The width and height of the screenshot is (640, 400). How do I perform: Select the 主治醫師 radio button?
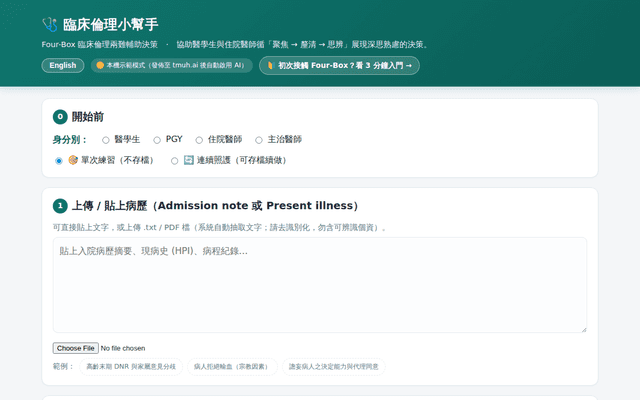coord(258,140)
